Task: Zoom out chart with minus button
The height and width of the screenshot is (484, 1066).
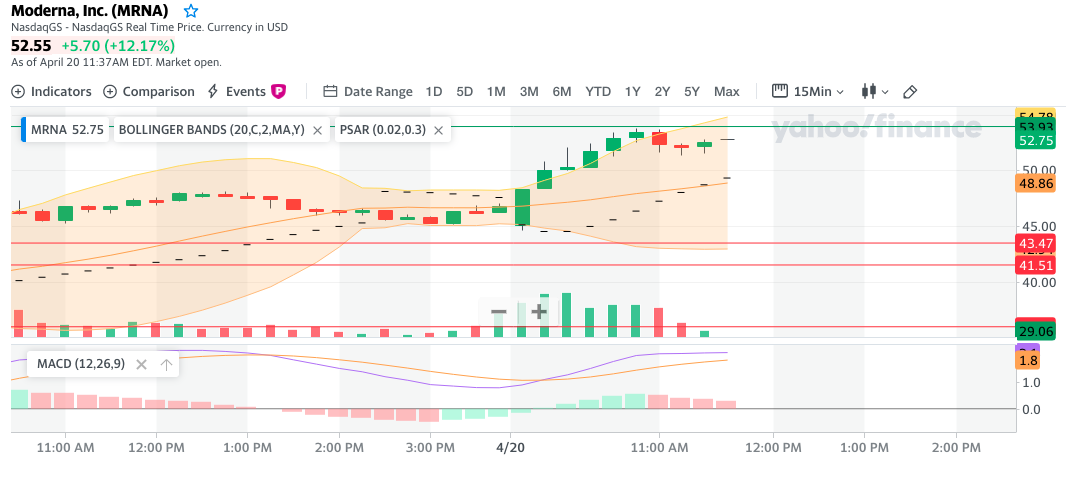Action: [498, 311]
